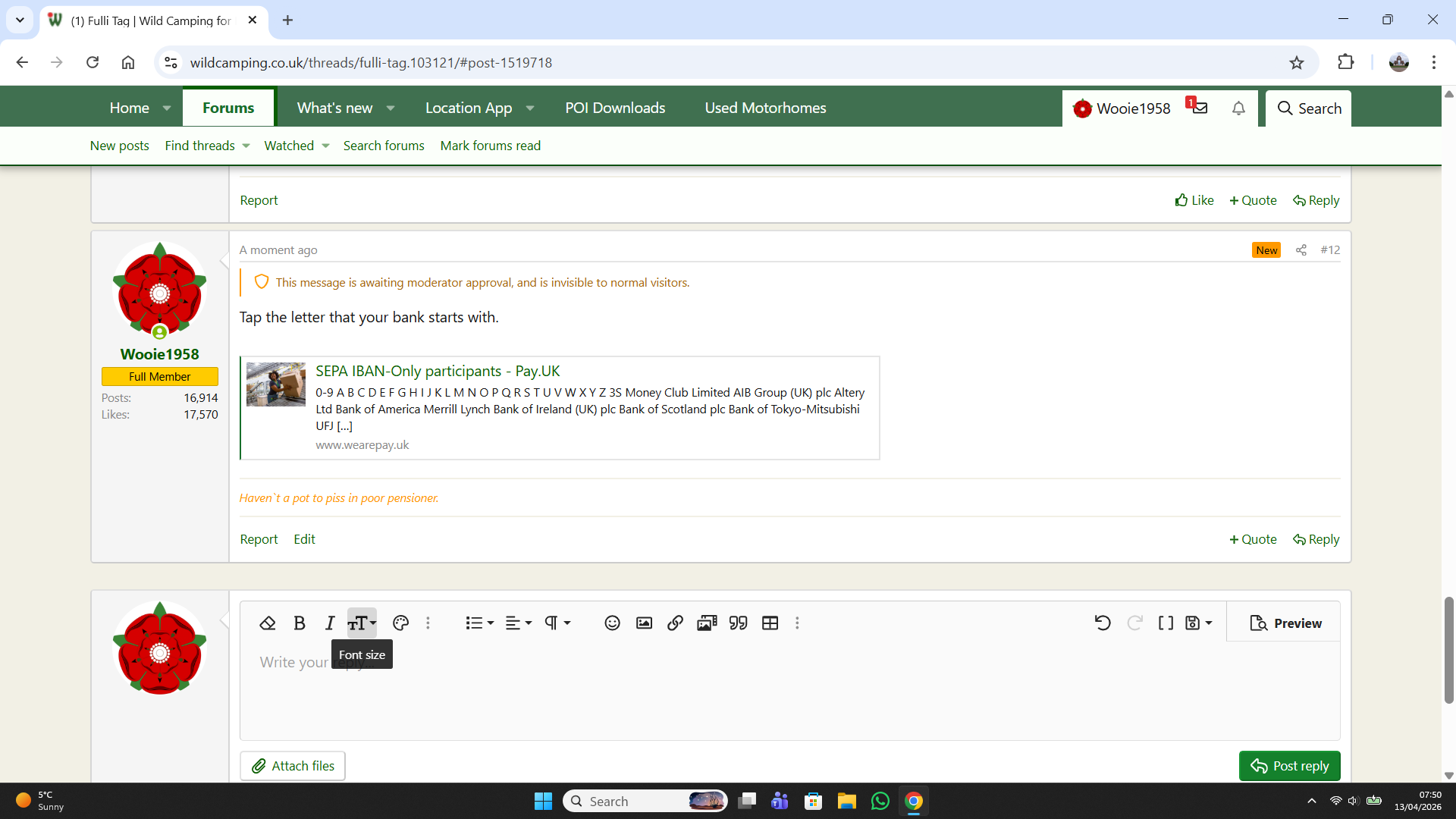The image size is (1456, 819).
Task: Click the insert link icon
Action: (x=675, y=623)
